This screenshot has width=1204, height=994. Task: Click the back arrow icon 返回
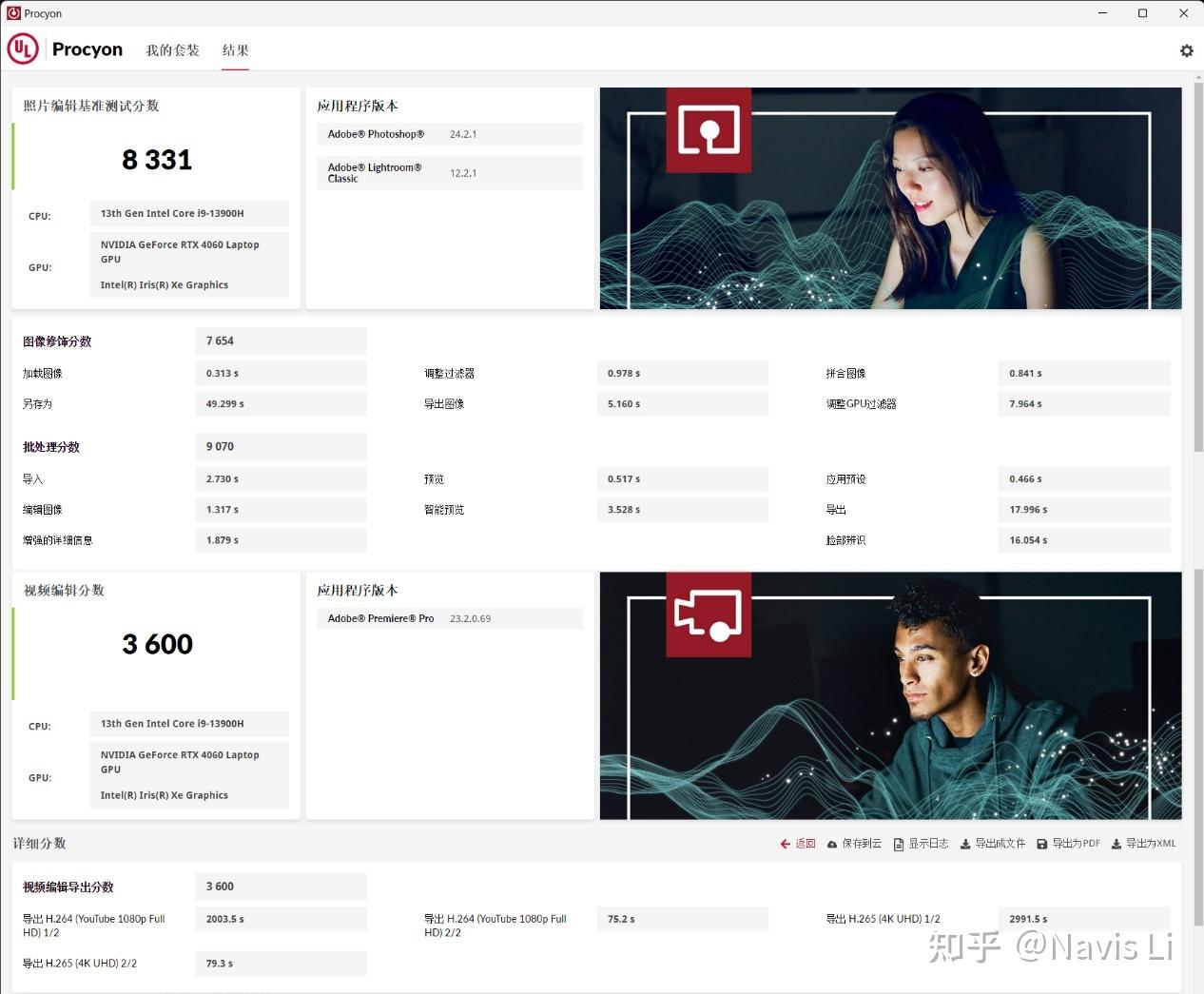(x=786, y=844)
